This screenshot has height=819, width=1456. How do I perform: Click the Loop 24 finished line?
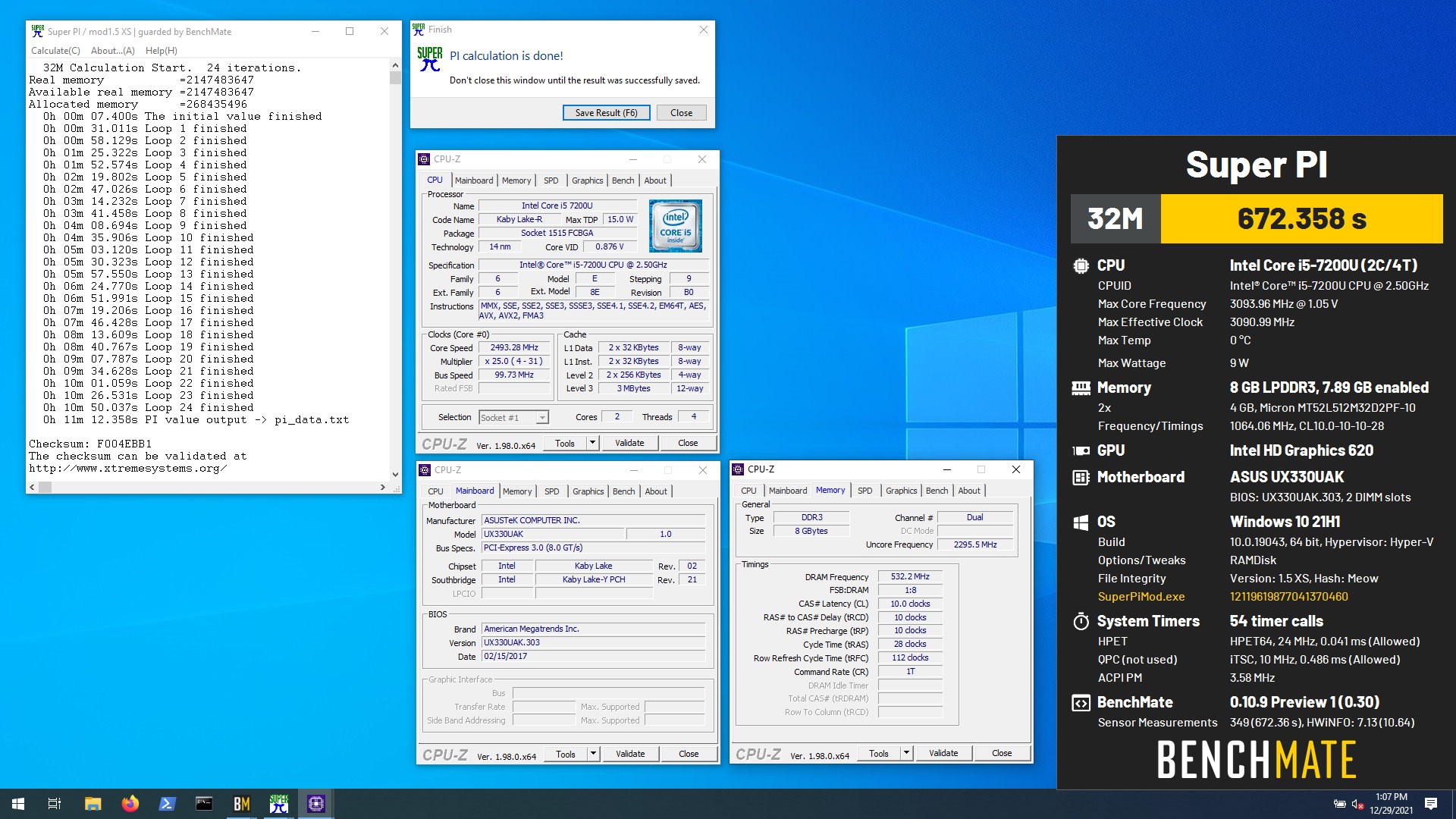coord(149,407)
